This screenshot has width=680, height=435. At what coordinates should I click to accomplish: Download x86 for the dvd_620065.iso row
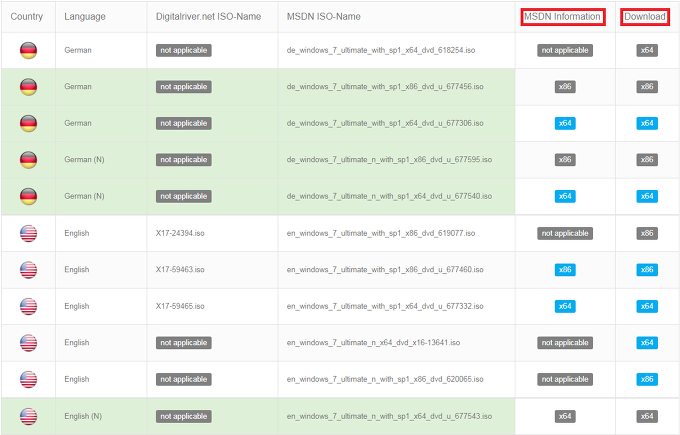point(647,379)
